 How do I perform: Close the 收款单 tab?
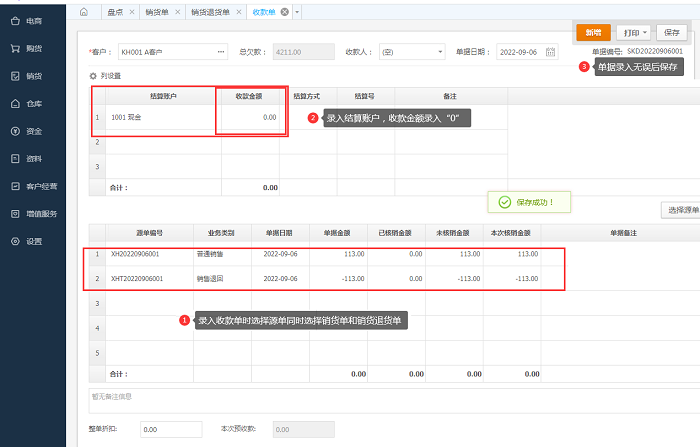[x=285, y=12]
